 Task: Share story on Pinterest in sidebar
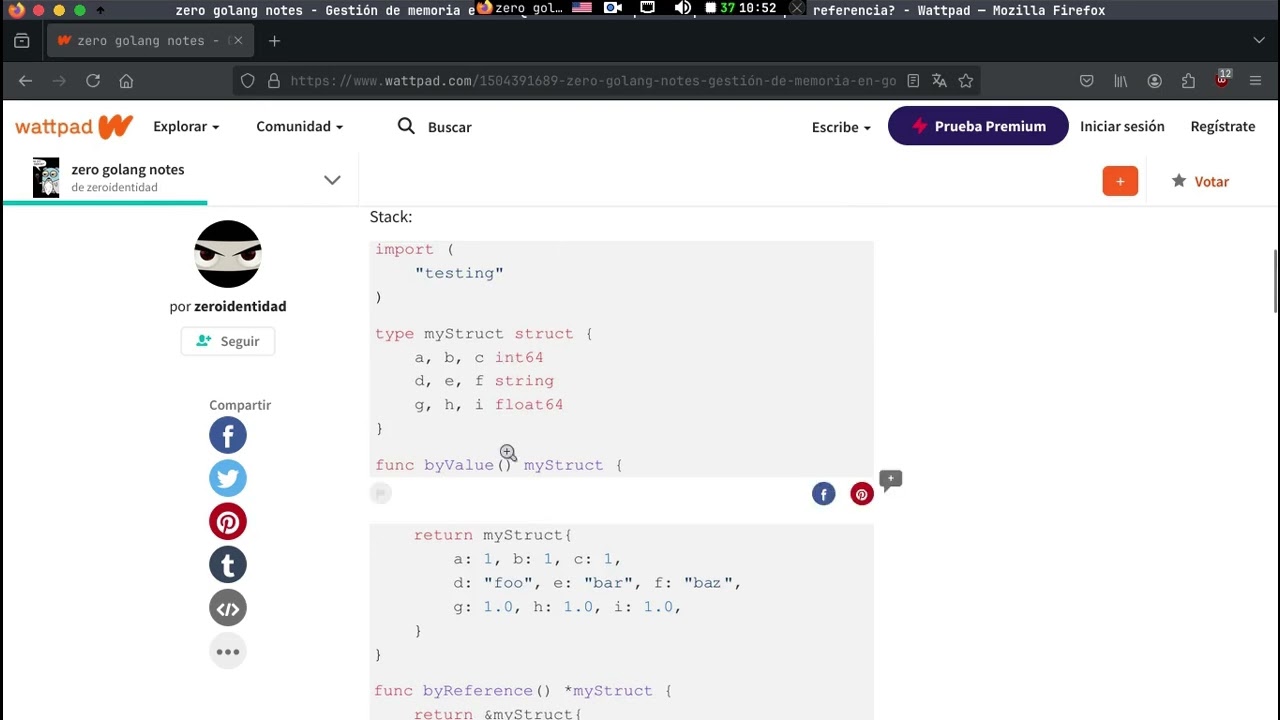pyautogui.click(x=228, y=522)
